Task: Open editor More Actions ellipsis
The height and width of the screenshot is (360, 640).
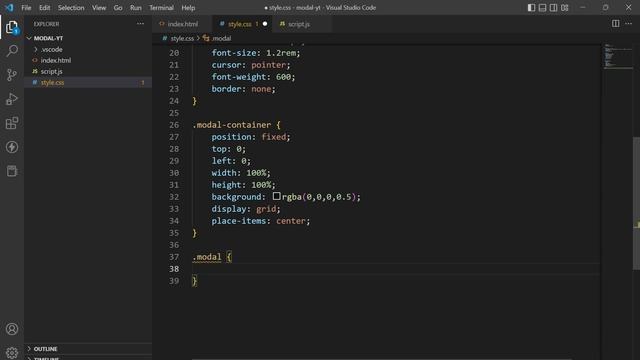Action: tap(629, 24)
